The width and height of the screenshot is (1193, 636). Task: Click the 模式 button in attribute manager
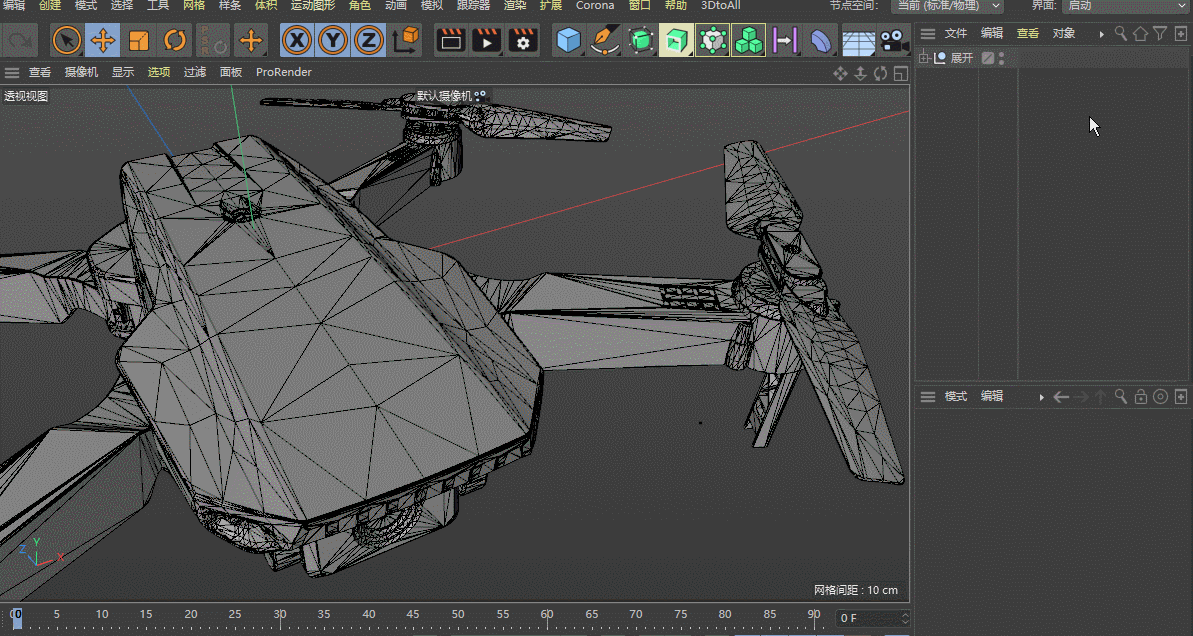(956, 397)
